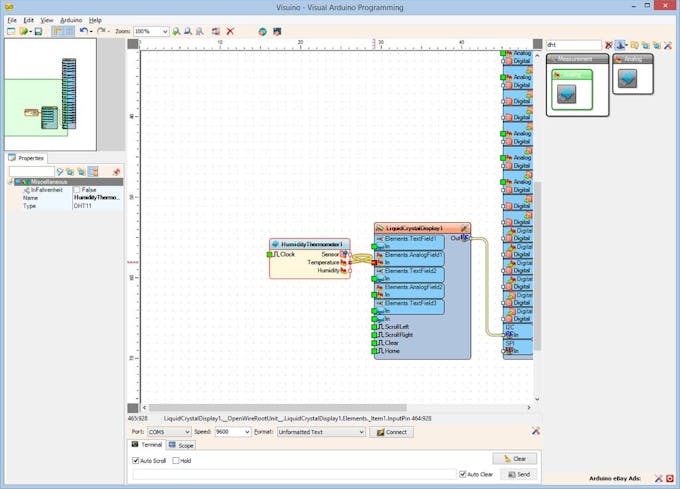
Task: Click the Zoom In magnifier icon
Action: (177, 32)
